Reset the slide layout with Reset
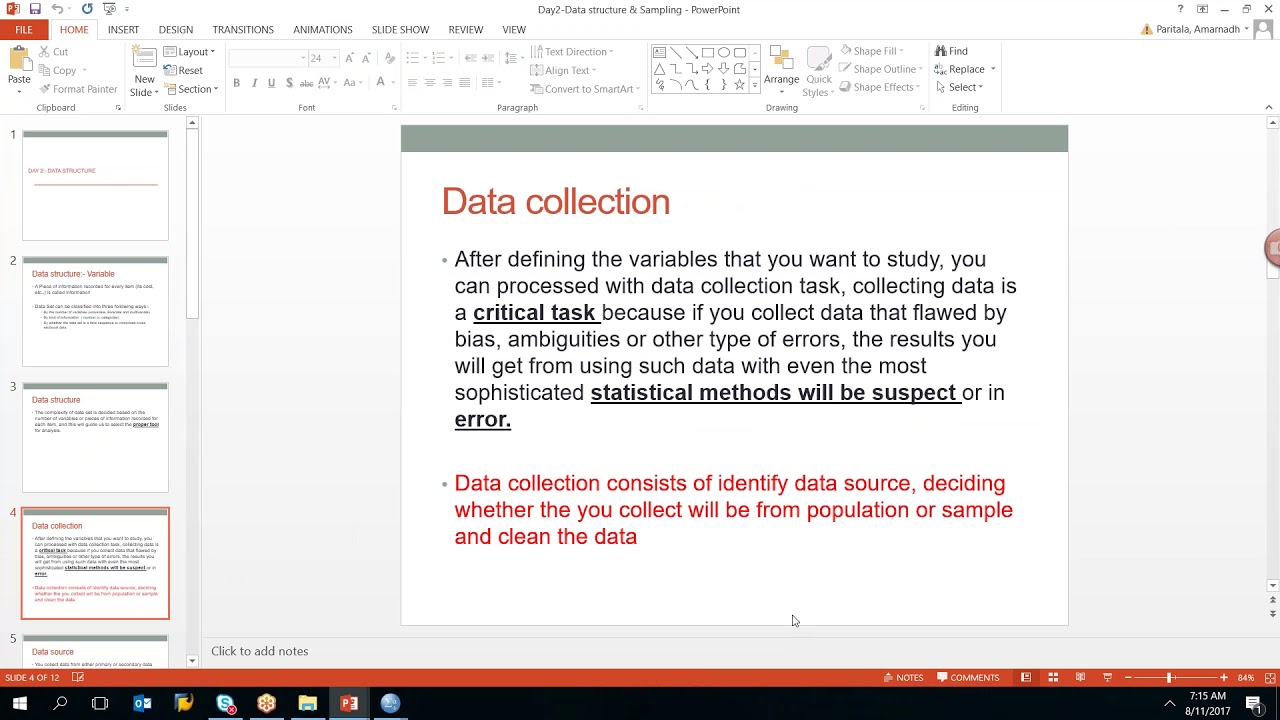 (x=183, y=70)
